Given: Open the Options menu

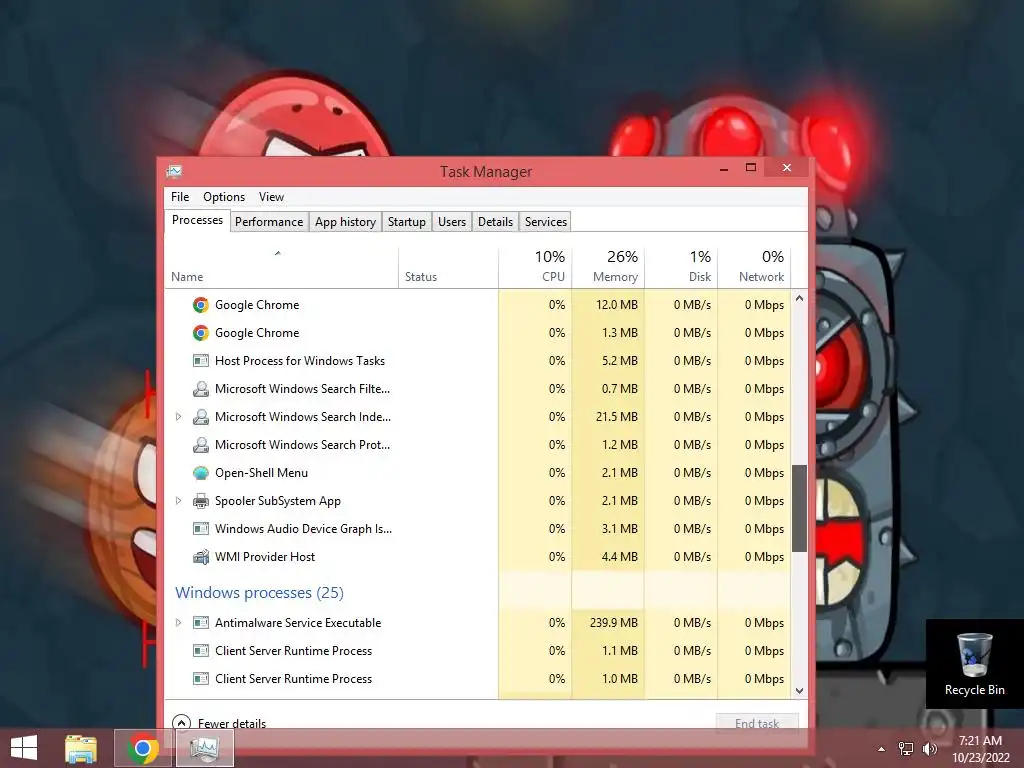Looking at the screenshot, I should click(224, 197).
